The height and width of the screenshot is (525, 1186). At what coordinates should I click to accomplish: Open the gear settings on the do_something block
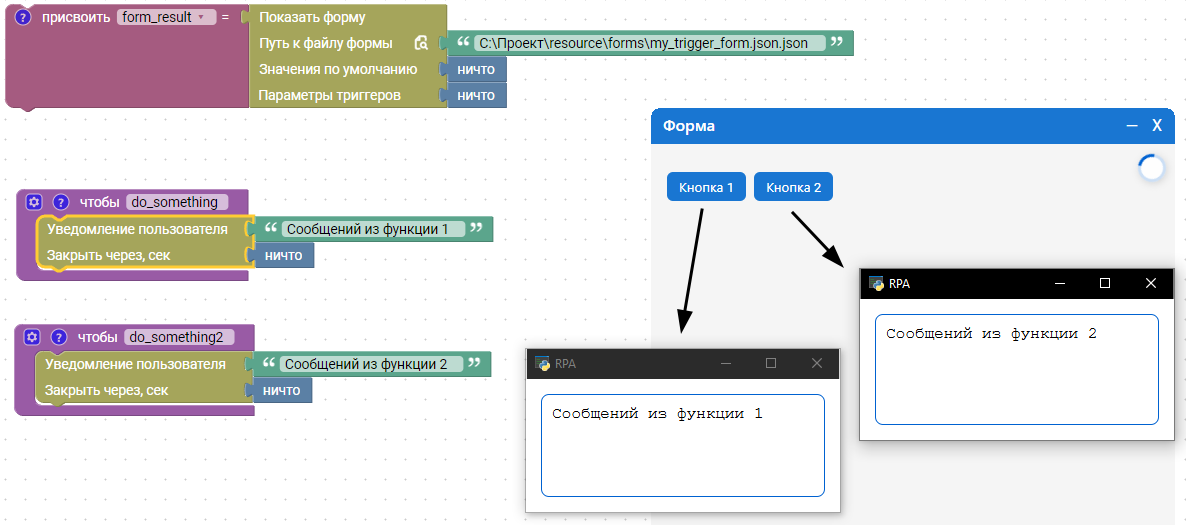[x=33, y=201]
